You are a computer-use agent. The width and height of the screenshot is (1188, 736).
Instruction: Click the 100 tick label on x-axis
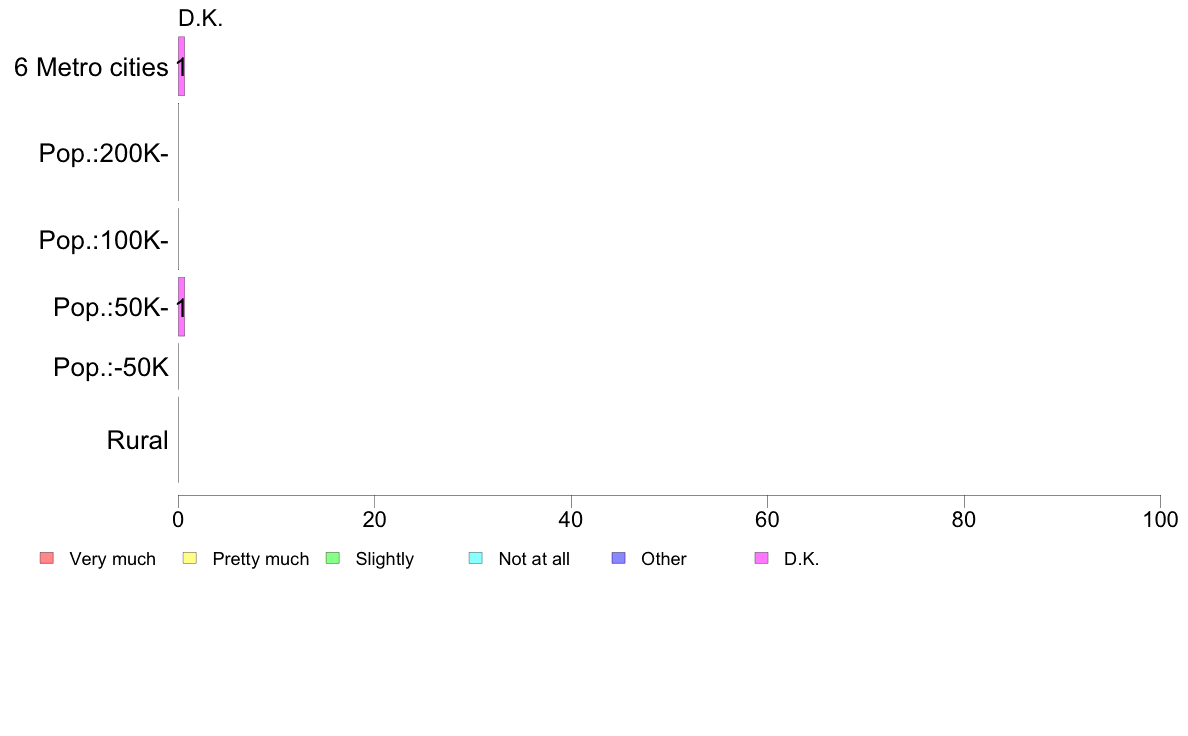tap(1160, 520)
